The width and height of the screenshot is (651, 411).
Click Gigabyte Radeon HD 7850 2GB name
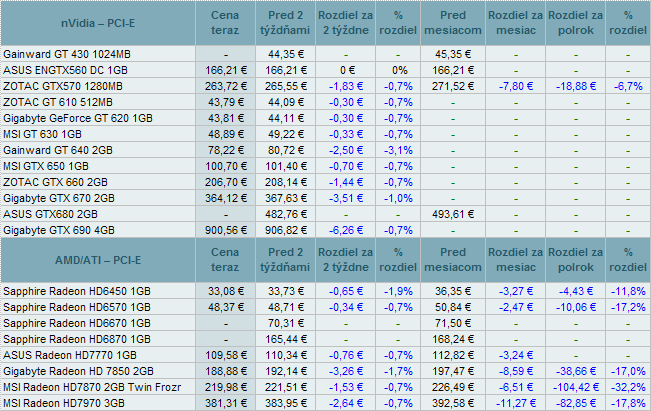tap(78, 371)
